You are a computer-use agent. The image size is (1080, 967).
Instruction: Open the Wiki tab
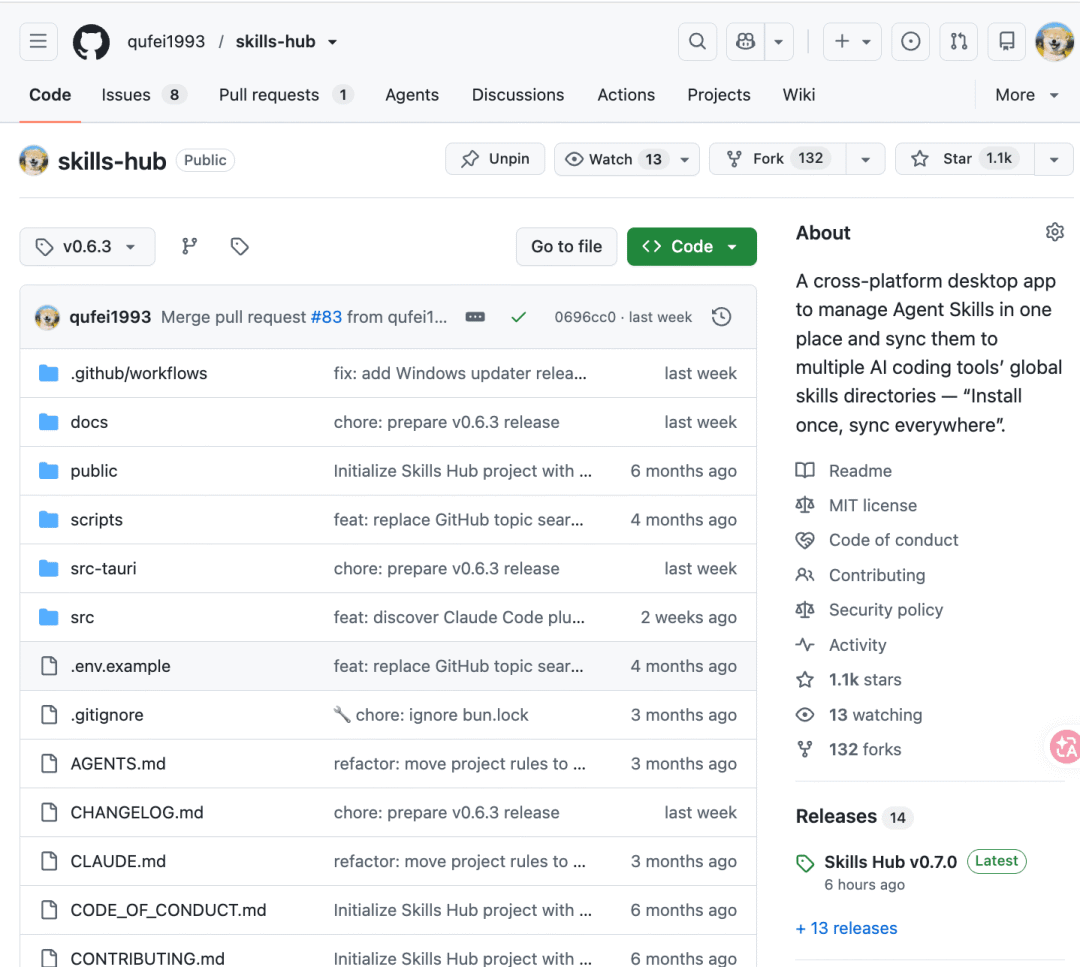point(799,94)
